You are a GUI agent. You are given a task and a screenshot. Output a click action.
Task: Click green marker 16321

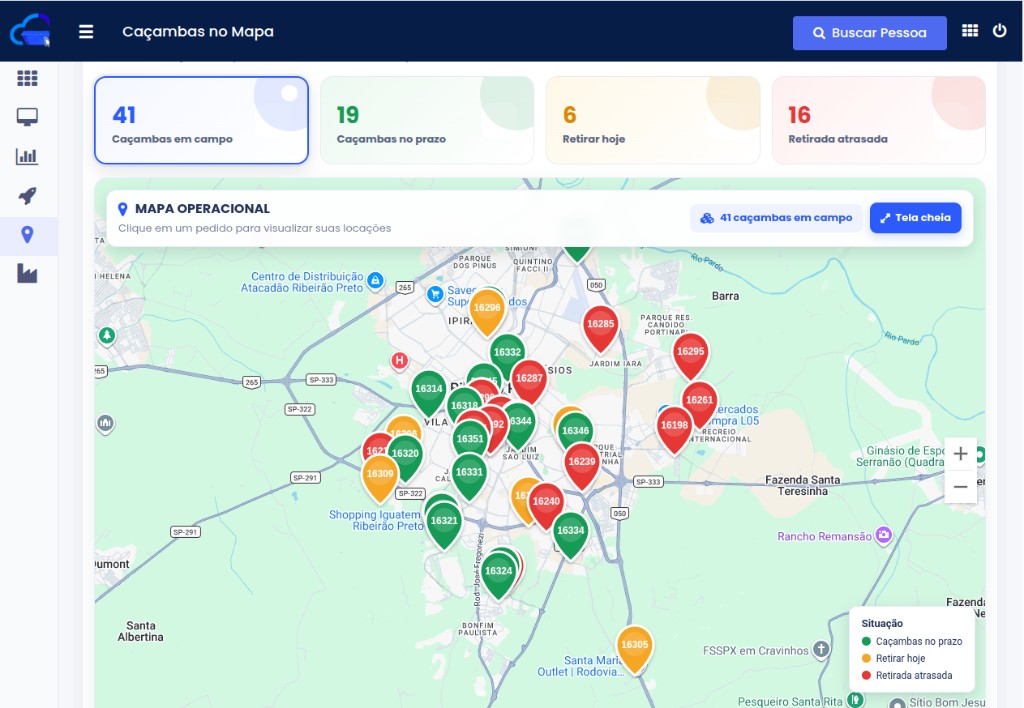(444, 521)
